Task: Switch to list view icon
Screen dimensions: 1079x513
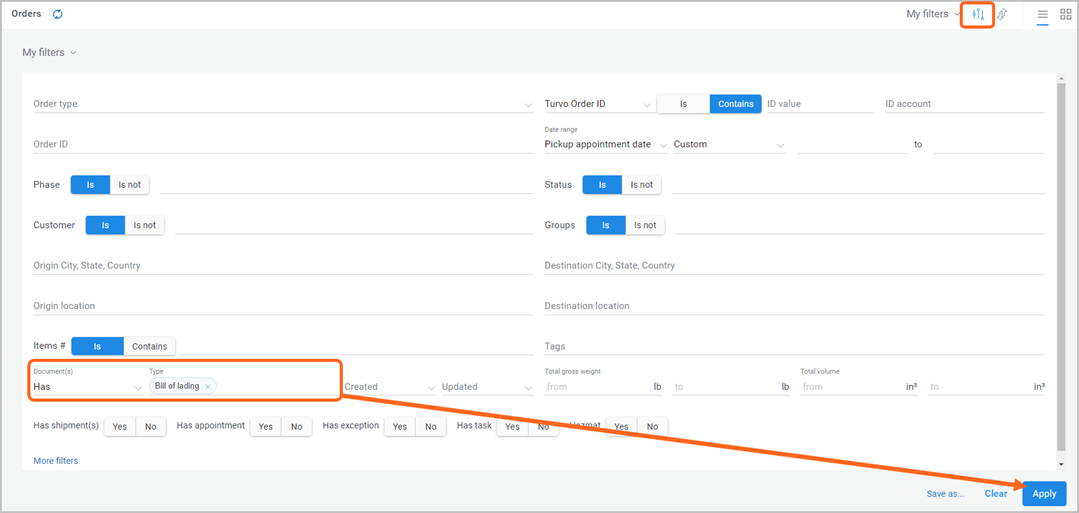Action: coord(1043,14)
